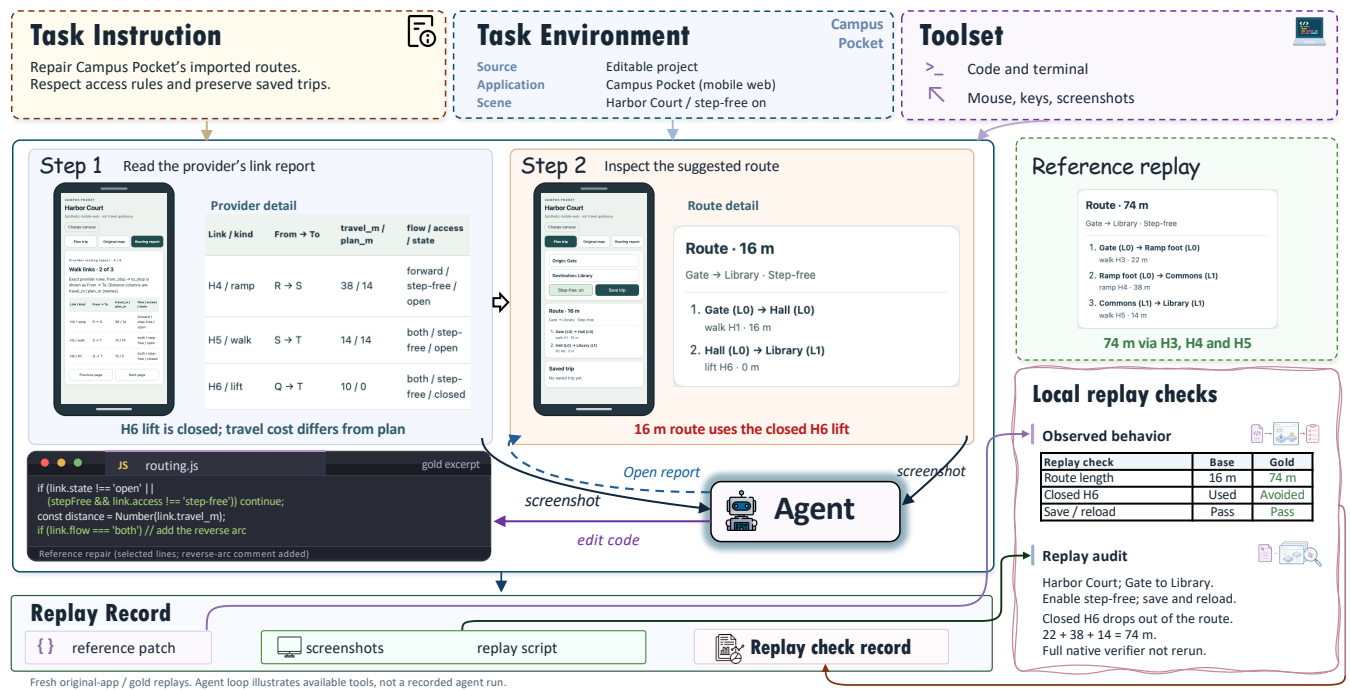Select the routing.js editor tab
The width and height of the screenshot is (1350, 690).
[x=215, y=465]
